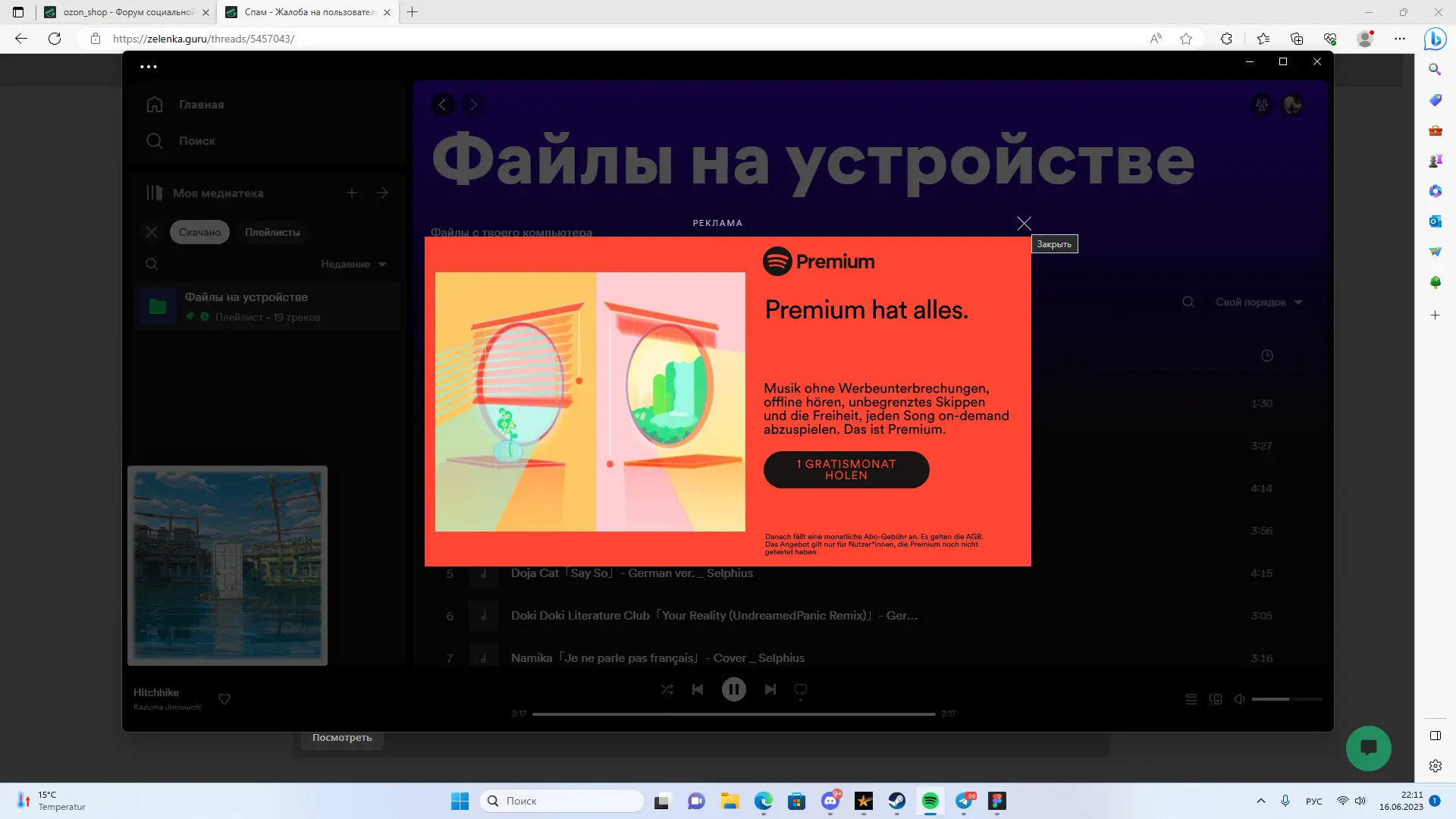Click the 1 Gratismonat holen button
This screenshot has height=819, width=1456.
[x=846, y=469]
